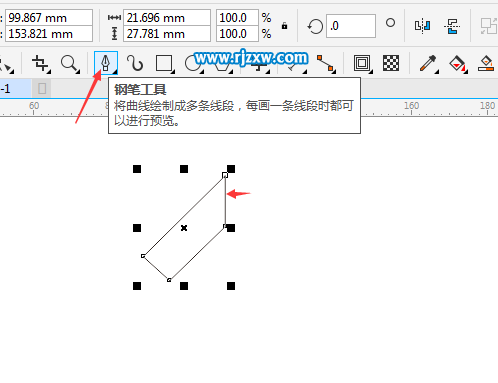The height and width of the screenshot is (383, 498).
Task: Click the lower 100.0 scale factor field
Action: pyautogui.click(x=237, y=34)
